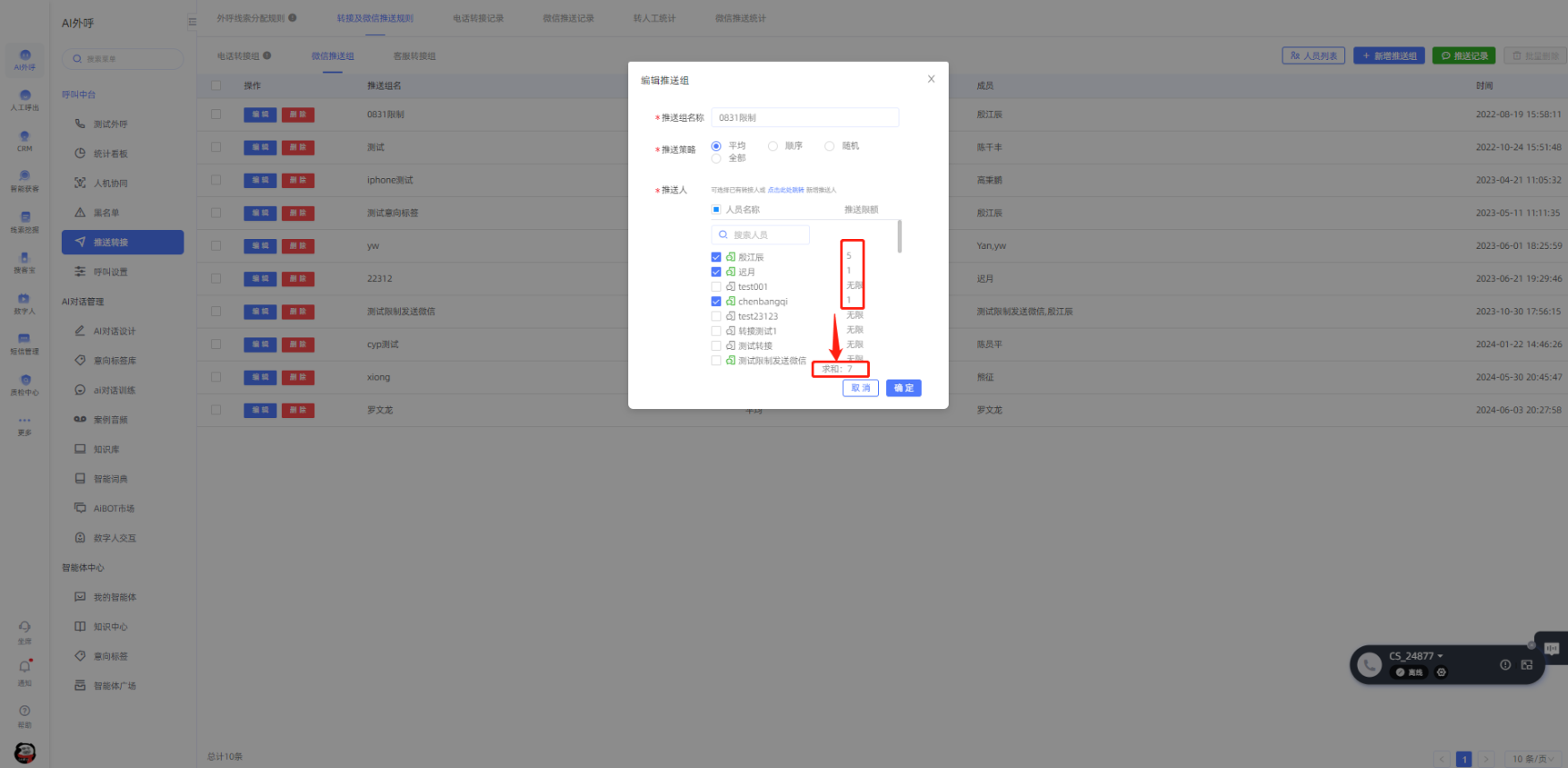Uncheck the 迟月 member checkbox
The image size is (1568, 768).
click(716, 272)
